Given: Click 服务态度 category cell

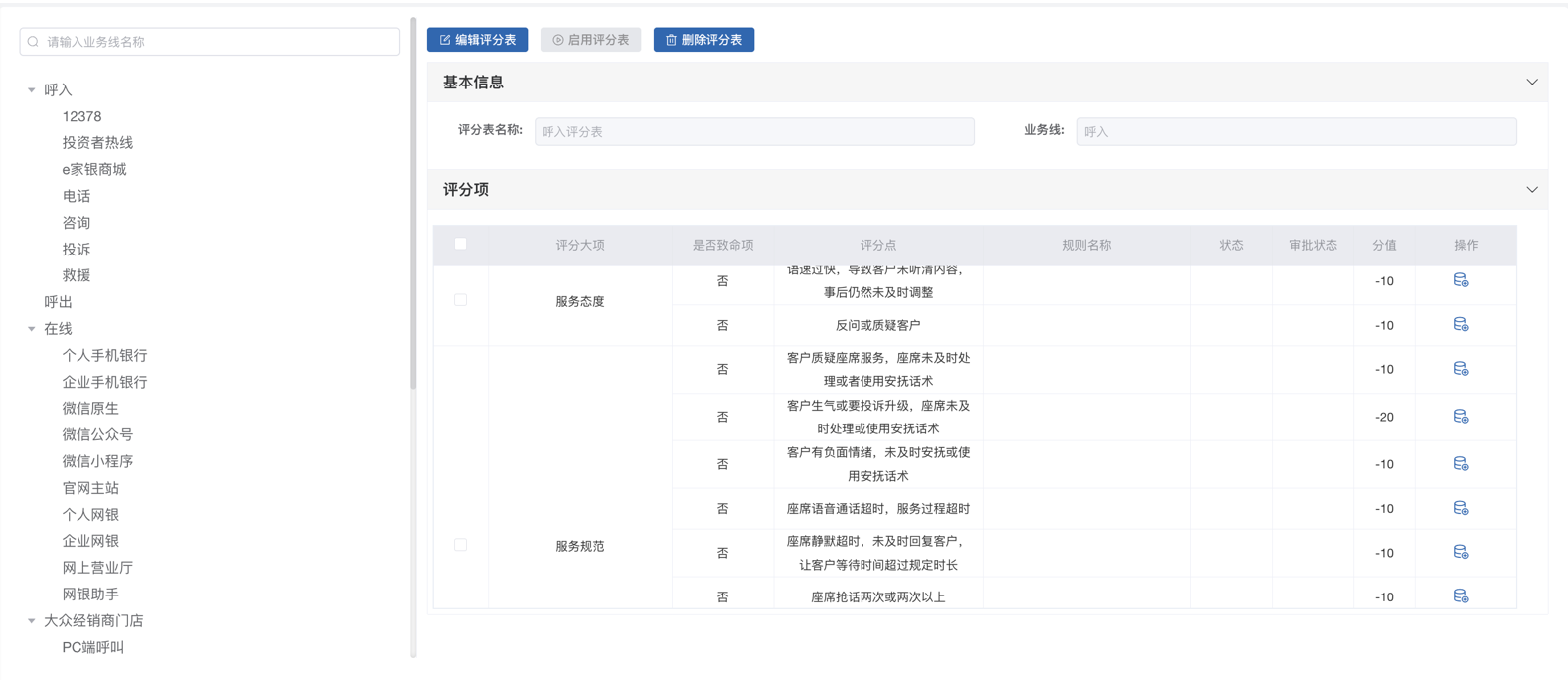Looking at the screenshot, I should tap(580, 301).
